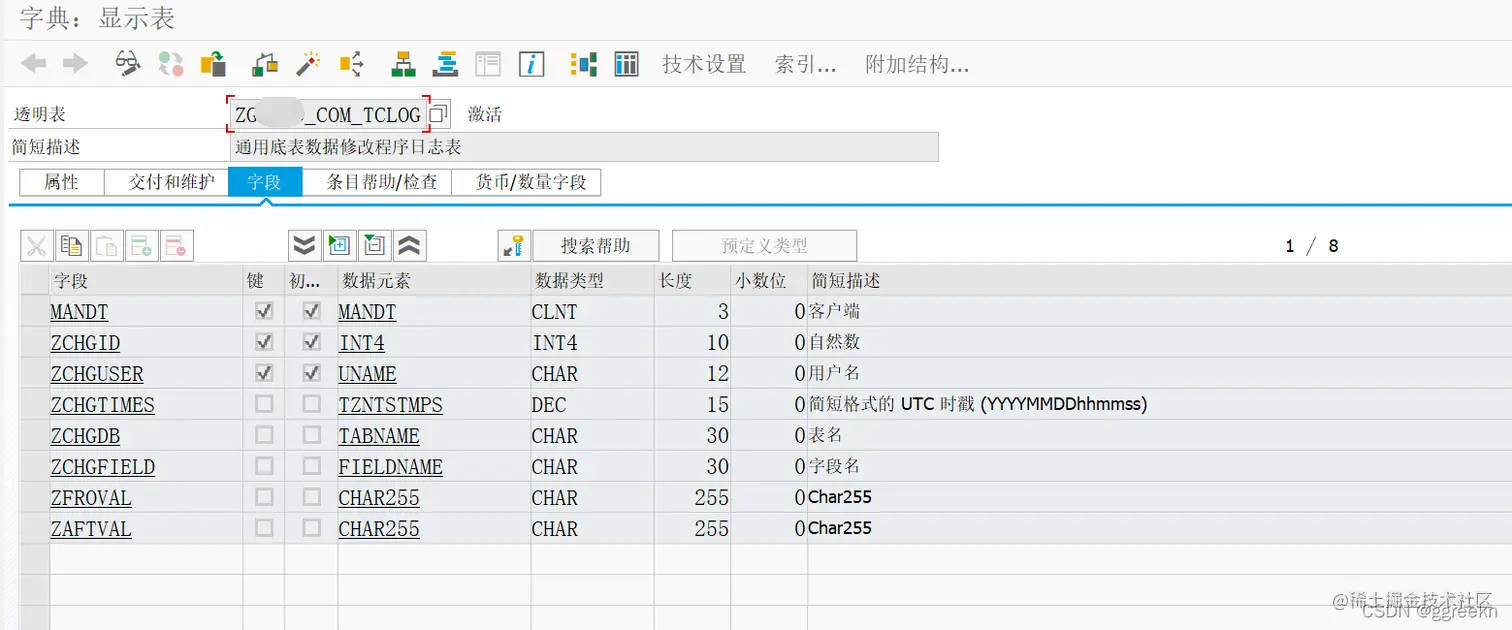Click the Where-Used List icon
Screen dimensions: 1512x630
click(351, 64)
